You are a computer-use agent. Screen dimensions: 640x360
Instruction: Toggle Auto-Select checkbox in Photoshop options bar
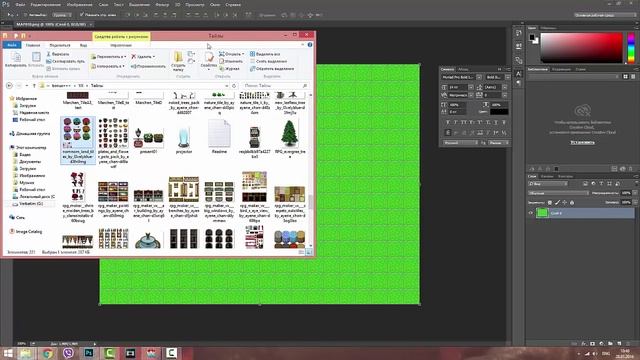(x=25, y=15)
